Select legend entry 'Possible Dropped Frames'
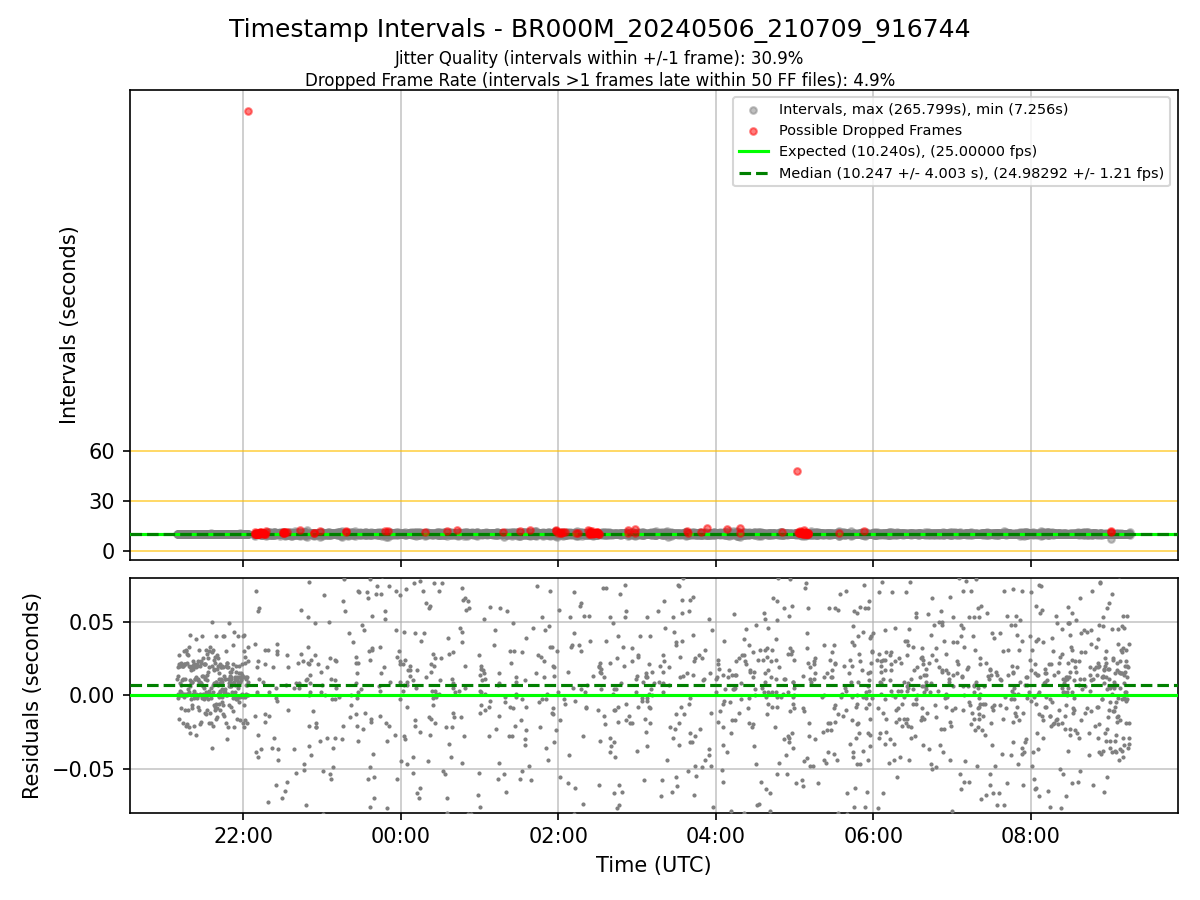The image size is (1200, 900). 870,130
